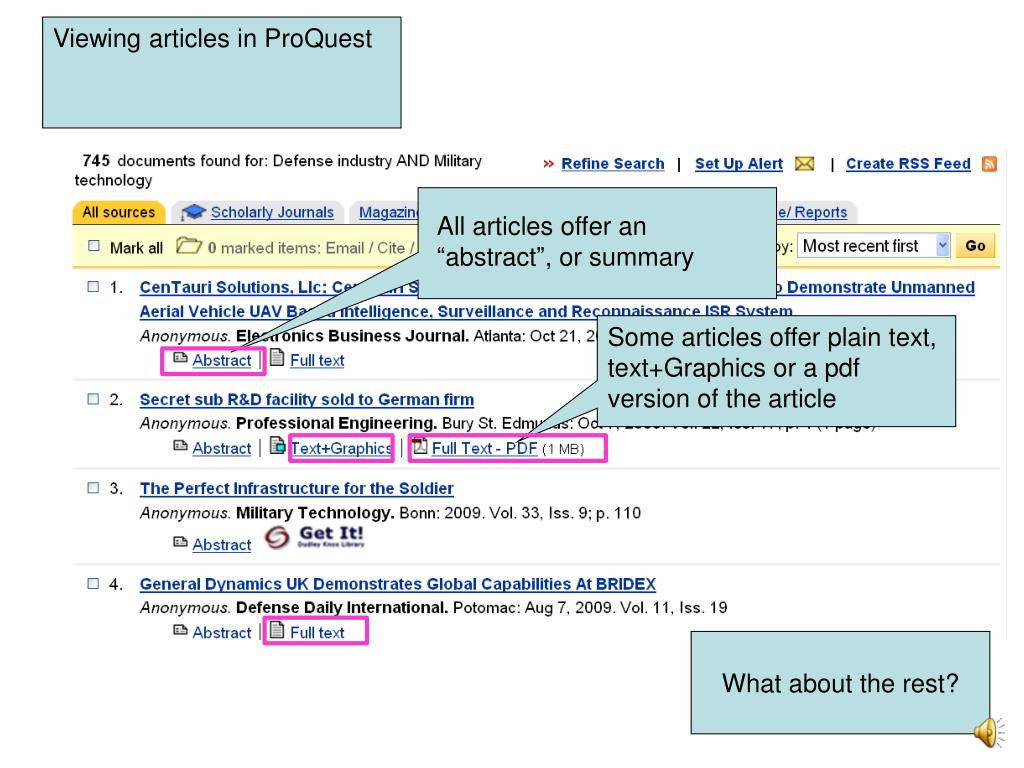Click Full text link for result 4
The height and width of the screenshot is (768, 1024).
317,633
